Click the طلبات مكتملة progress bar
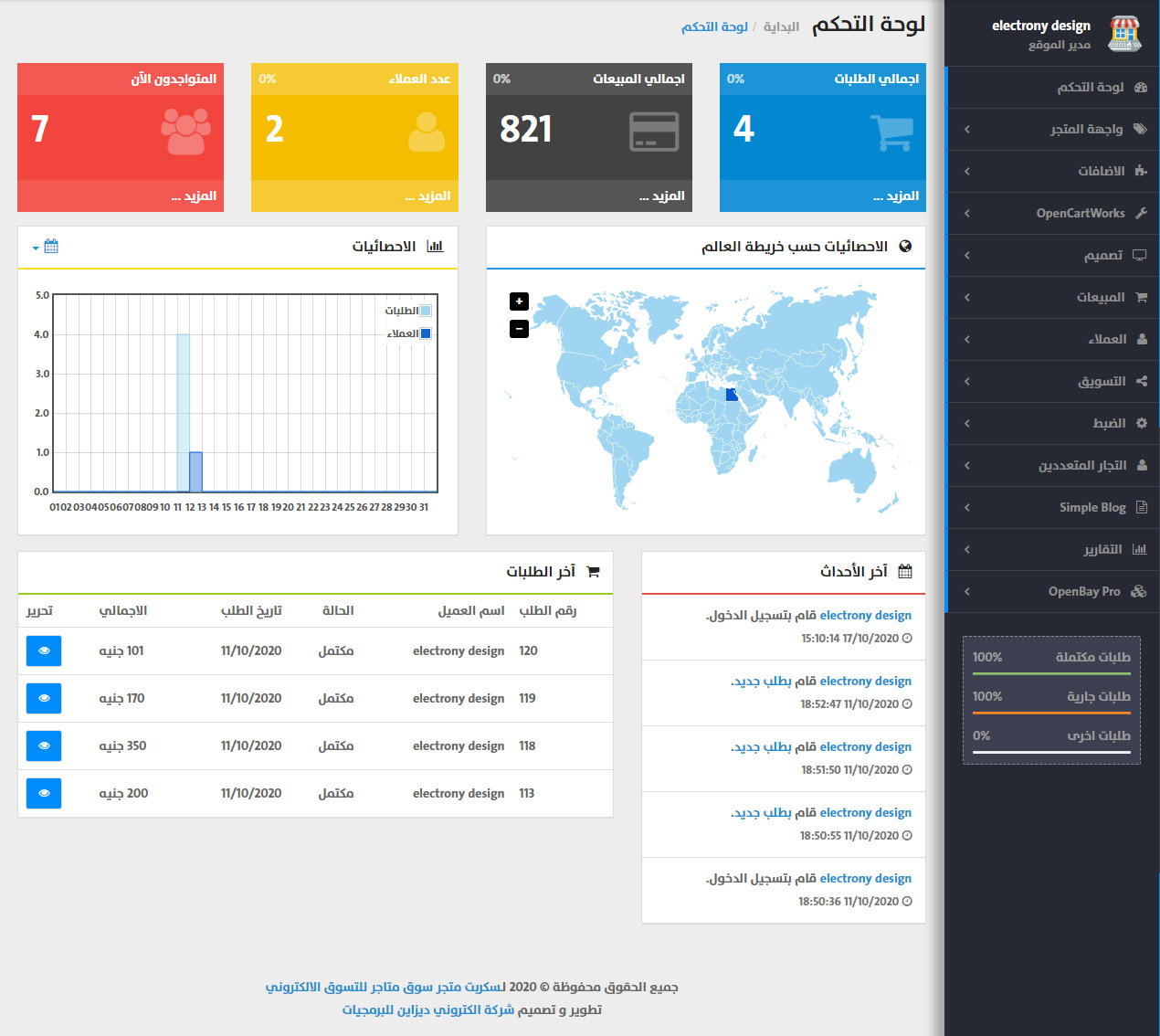This screenshot has height=1036, width=1160. (1051, 673)
